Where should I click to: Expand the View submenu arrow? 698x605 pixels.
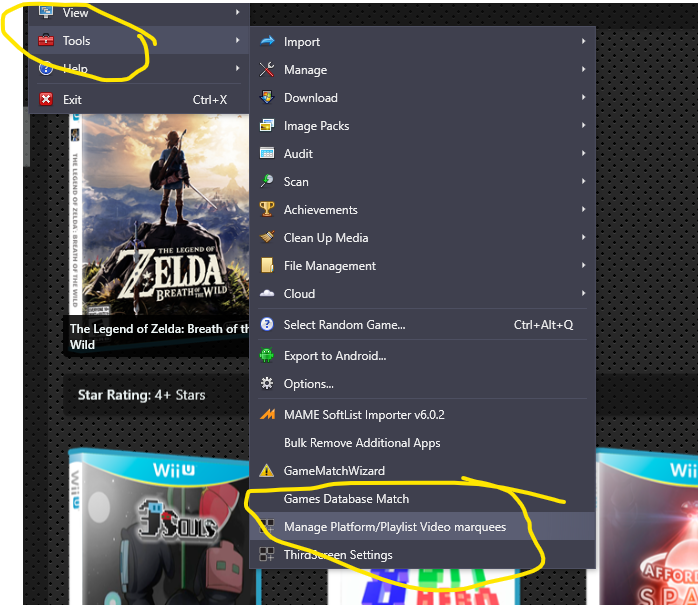[x=238, y=13]
